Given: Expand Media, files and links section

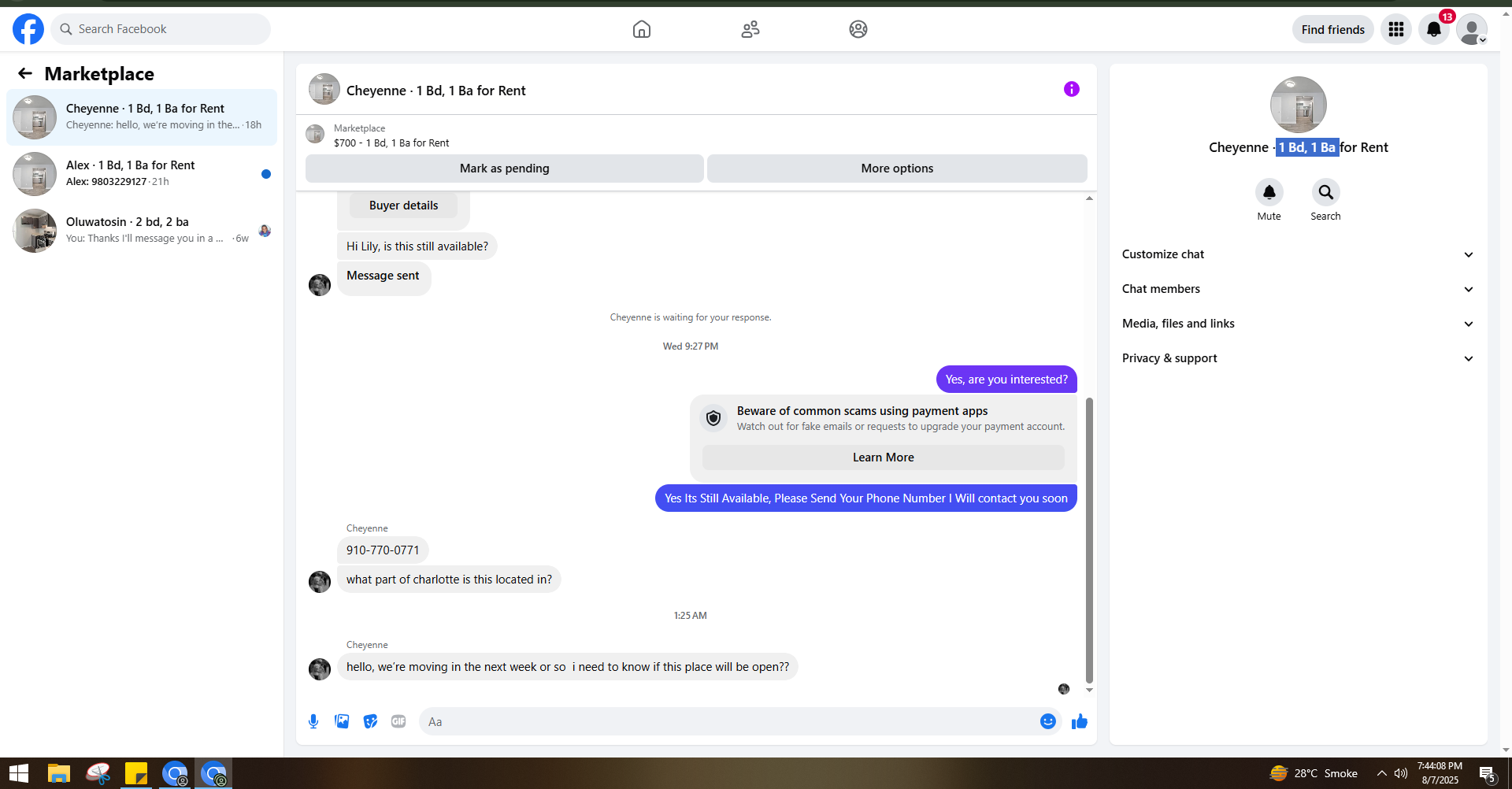Looking at the screenshot, I should (x=1299, y=324).
